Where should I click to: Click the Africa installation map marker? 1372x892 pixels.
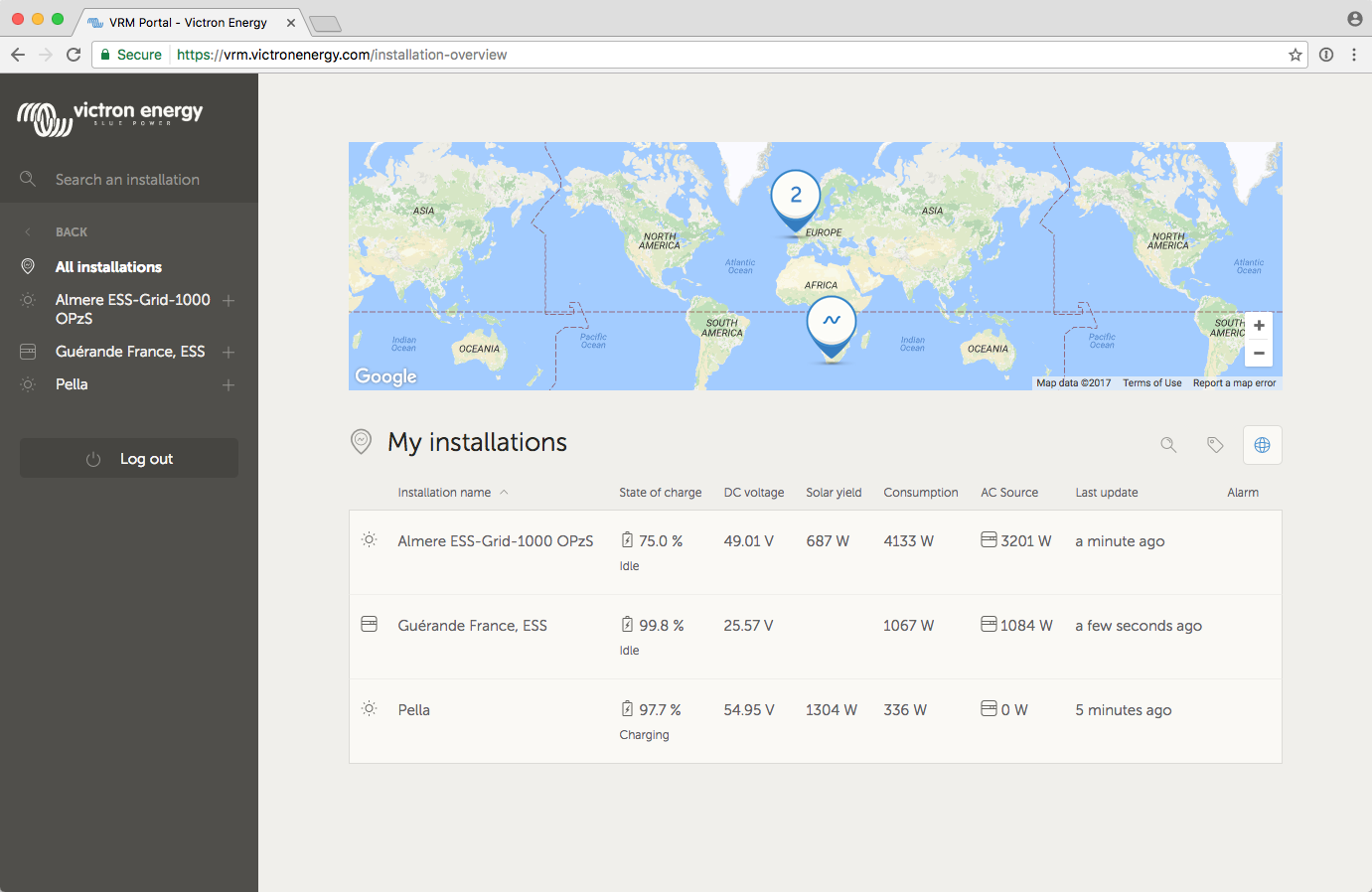(x=832, y=321)
